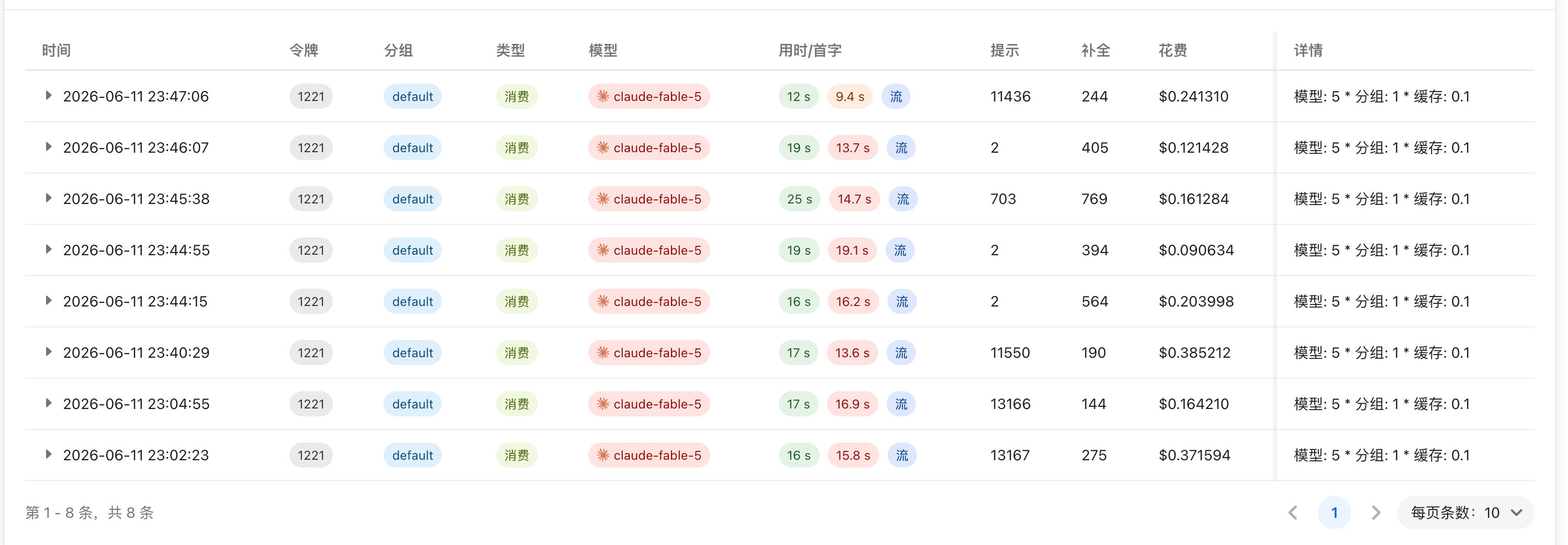
Task: Click the 1221 token tag in the 23:02:23 row
Action: (311, 455)
